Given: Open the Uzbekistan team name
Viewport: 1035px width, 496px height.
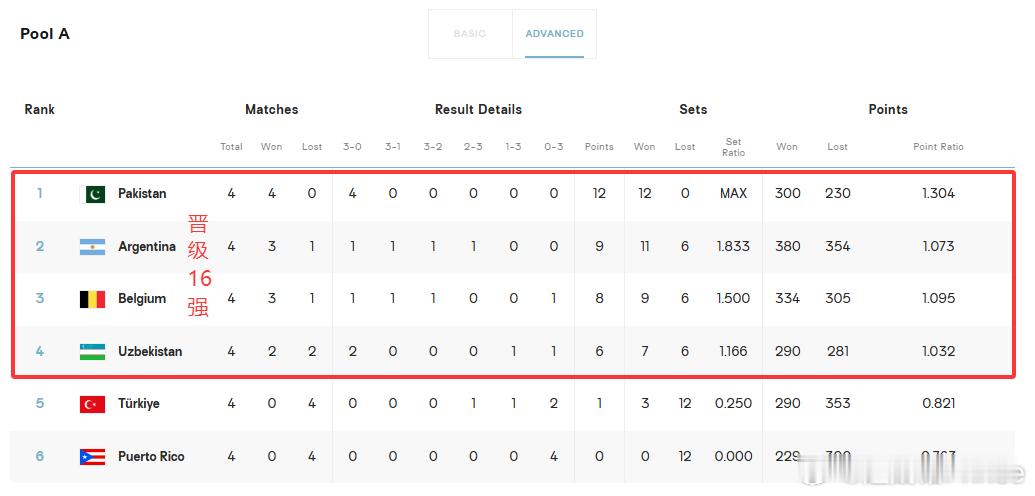Looking at the screenshot, I should [x=150, y=351].
